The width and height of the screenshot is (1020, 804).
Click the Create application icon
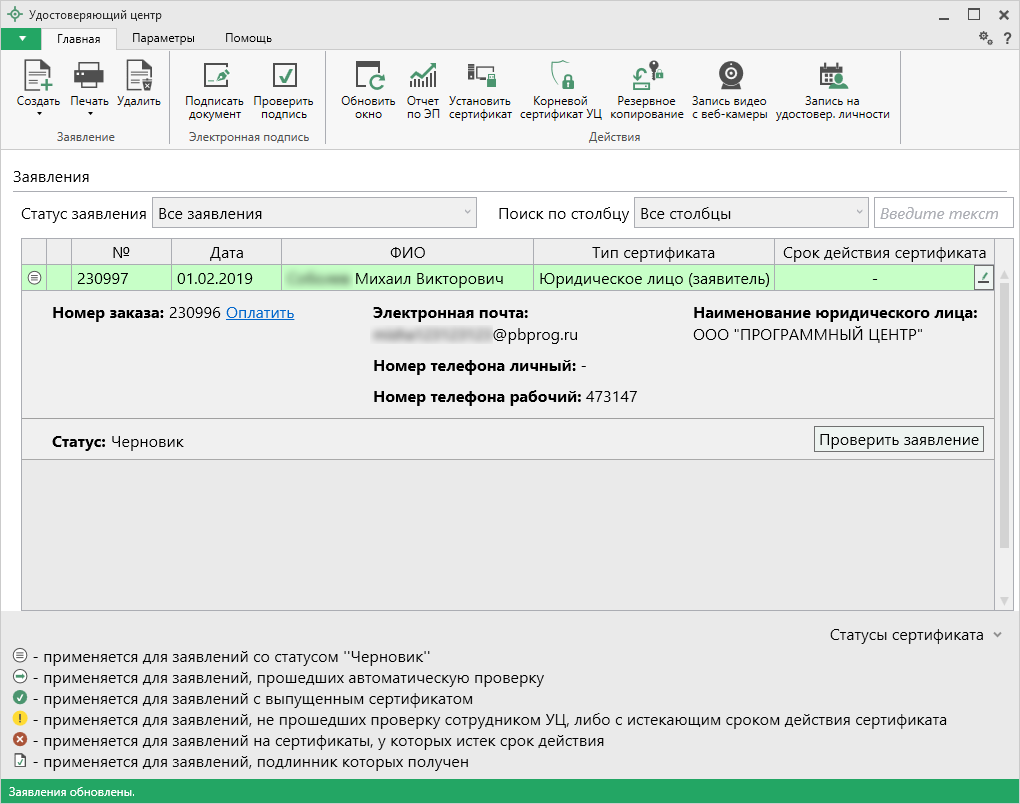(38, 77)
